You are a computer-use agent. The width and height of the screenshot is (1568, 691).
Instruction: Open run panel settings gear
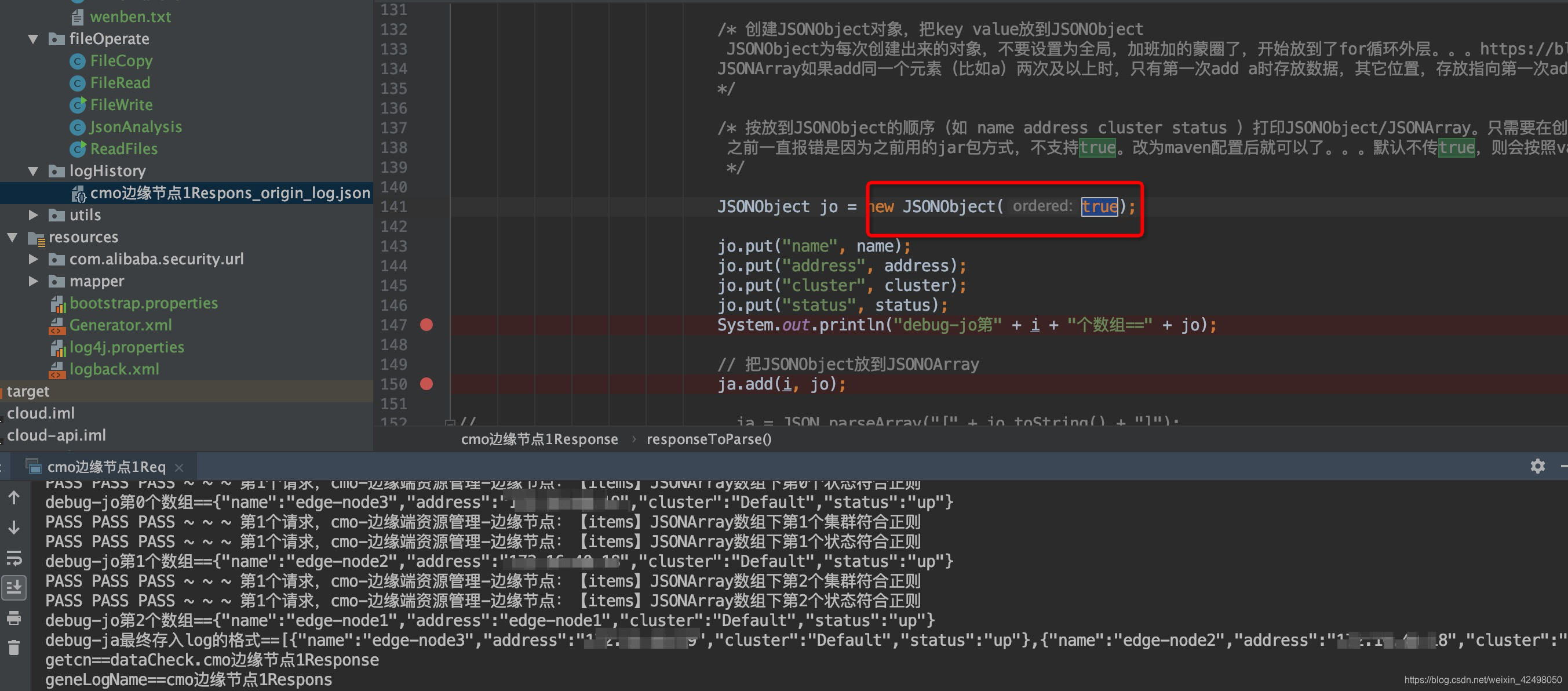(x=1537, y=466)
